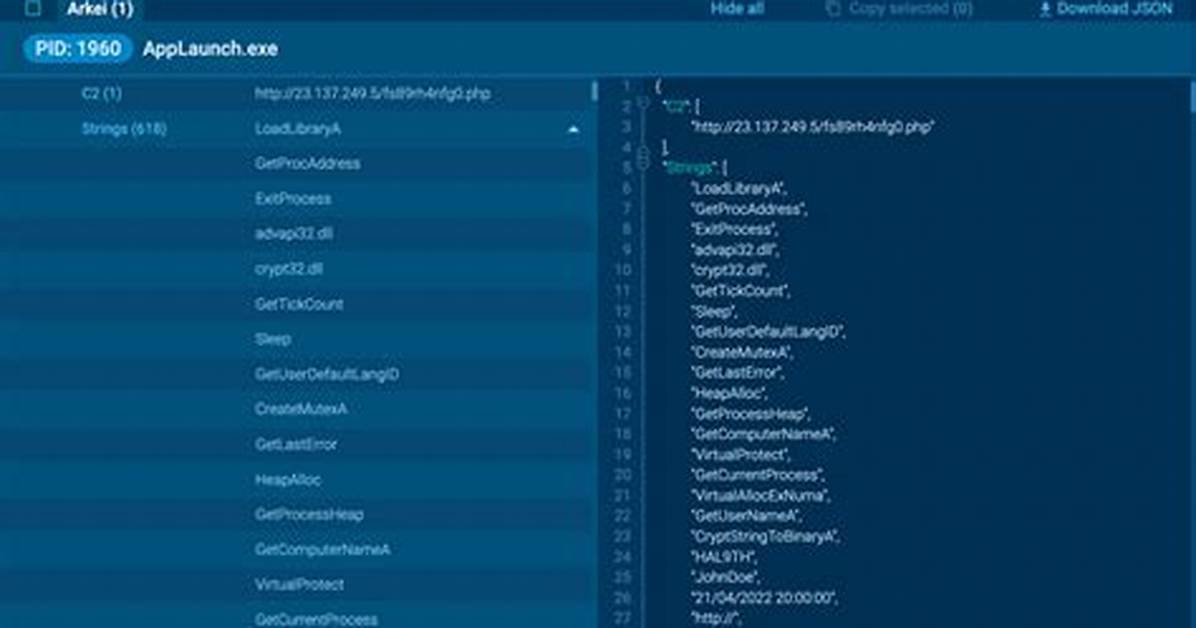Click "JohnDoe" in the JSON viewer
This screenshot has width=1196, height=628.
(x=725, y=578)
